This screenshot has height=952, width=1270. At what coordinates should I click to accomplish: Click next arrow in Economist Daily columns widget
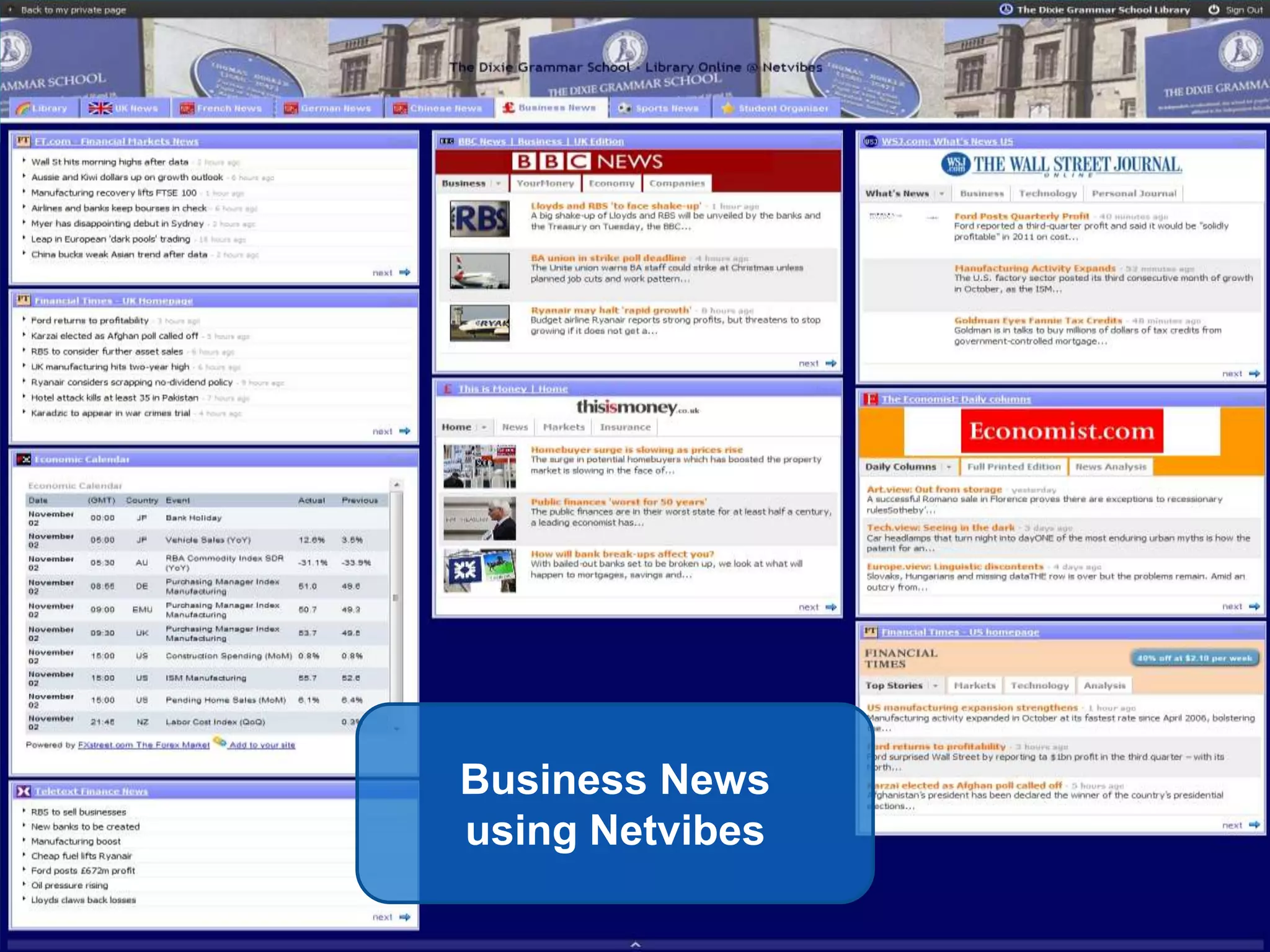pyautogui.click(x=1254, y=606)
